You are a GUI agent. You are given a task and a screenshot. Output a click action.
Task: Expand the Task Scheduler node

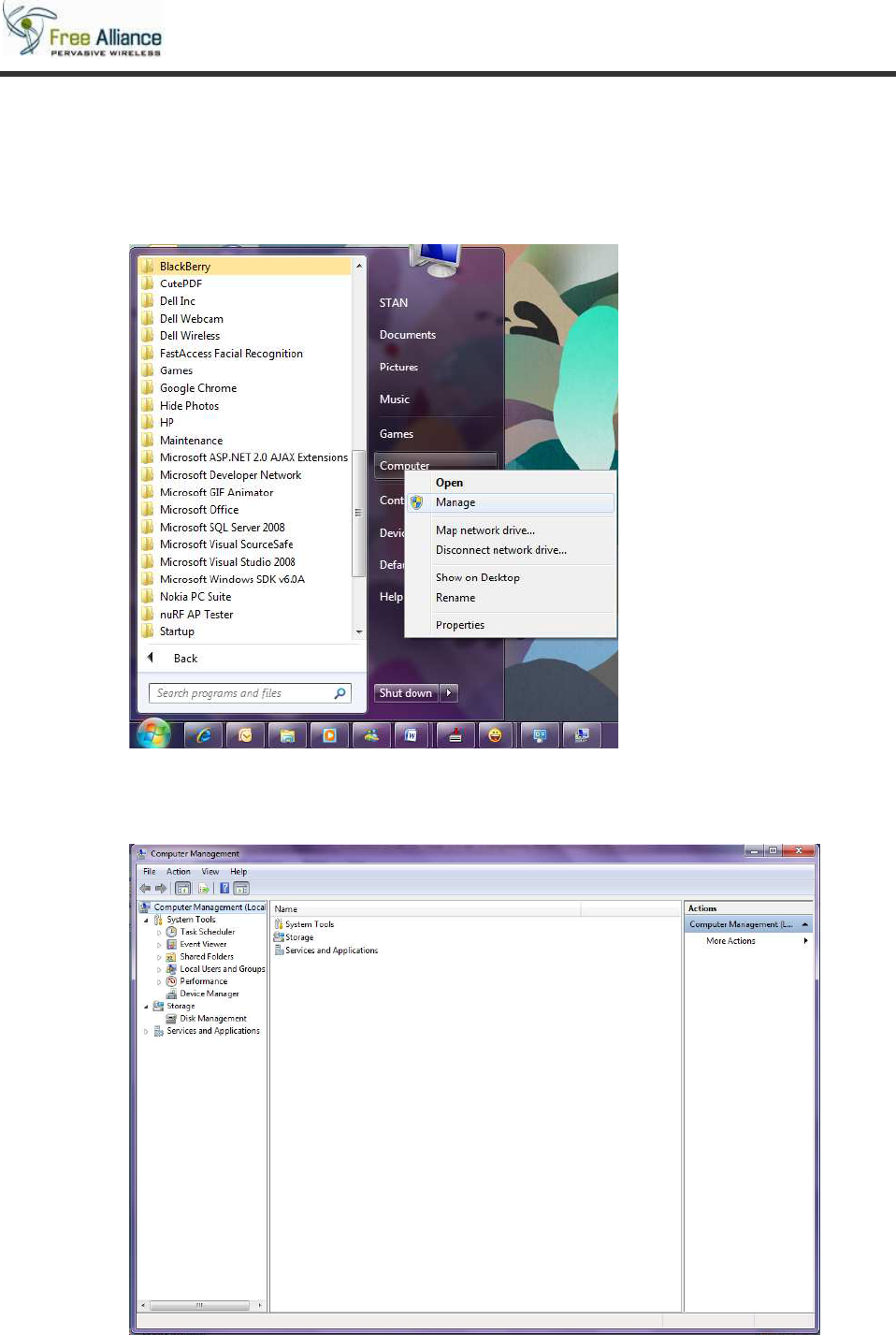159,933
